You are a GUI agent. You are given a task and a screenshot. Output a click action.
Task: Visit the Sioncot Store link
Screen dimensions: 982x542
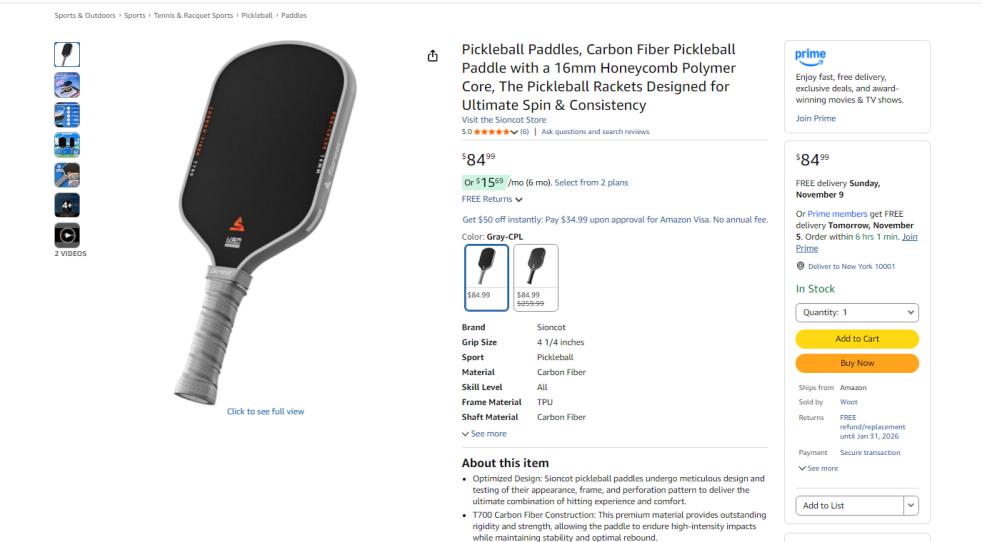tap(504, 120)
